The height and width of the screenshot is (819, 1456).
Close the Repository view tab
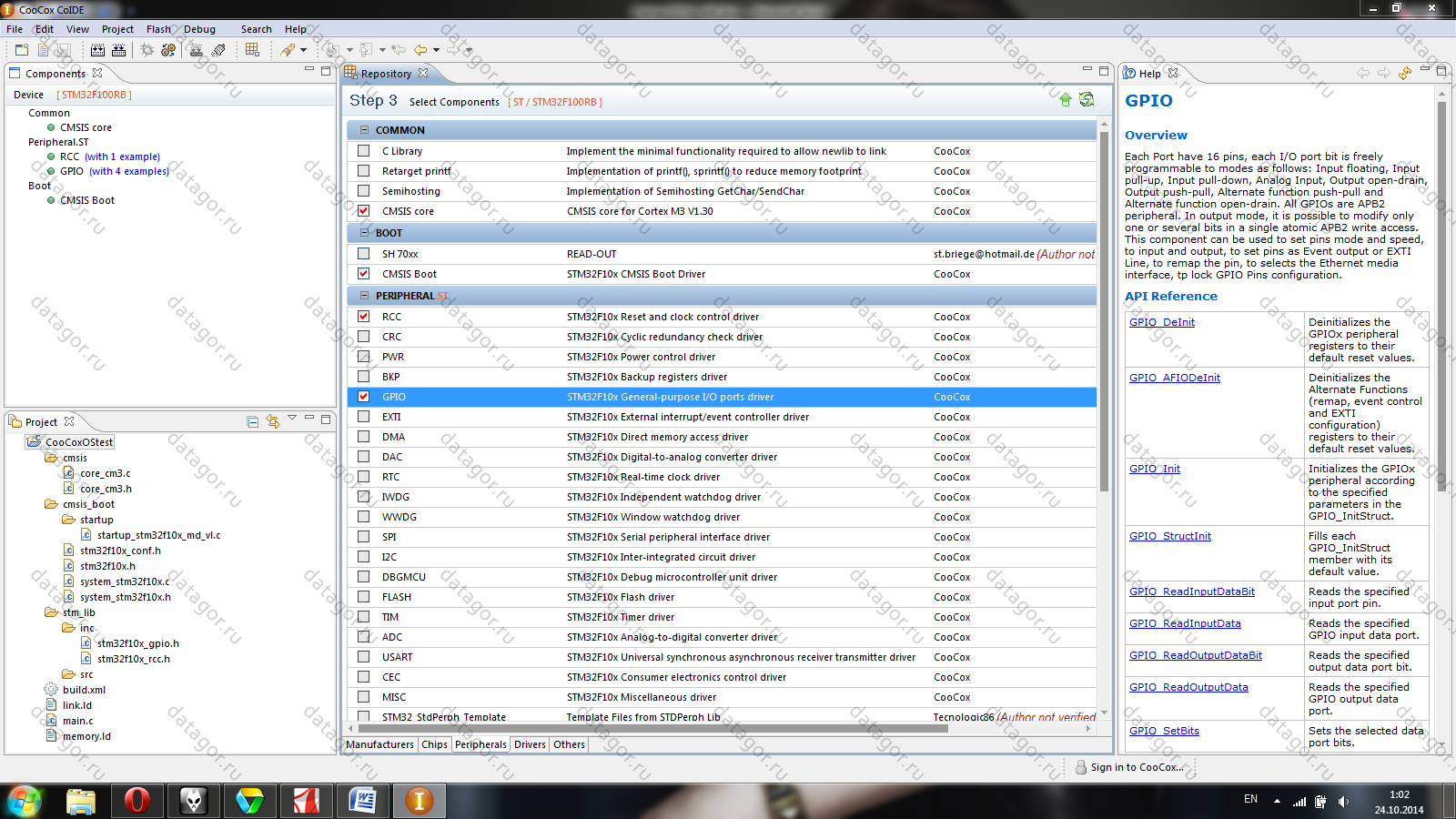coord(423,73)
